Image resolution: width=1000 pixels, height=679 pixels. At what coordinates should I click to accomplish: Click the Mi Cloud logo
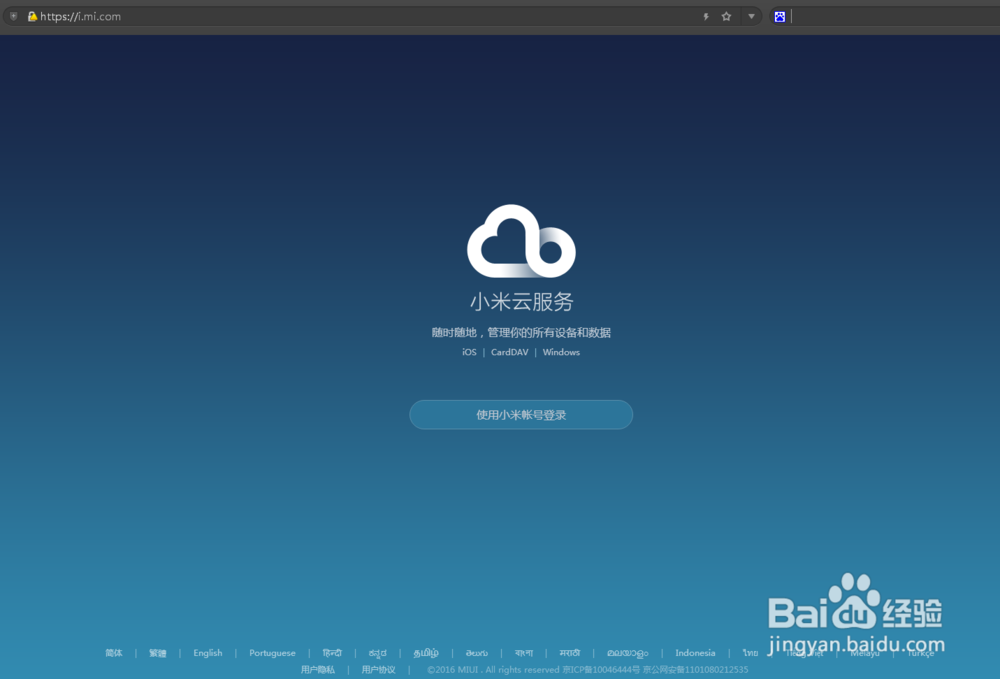coord(521,241)
